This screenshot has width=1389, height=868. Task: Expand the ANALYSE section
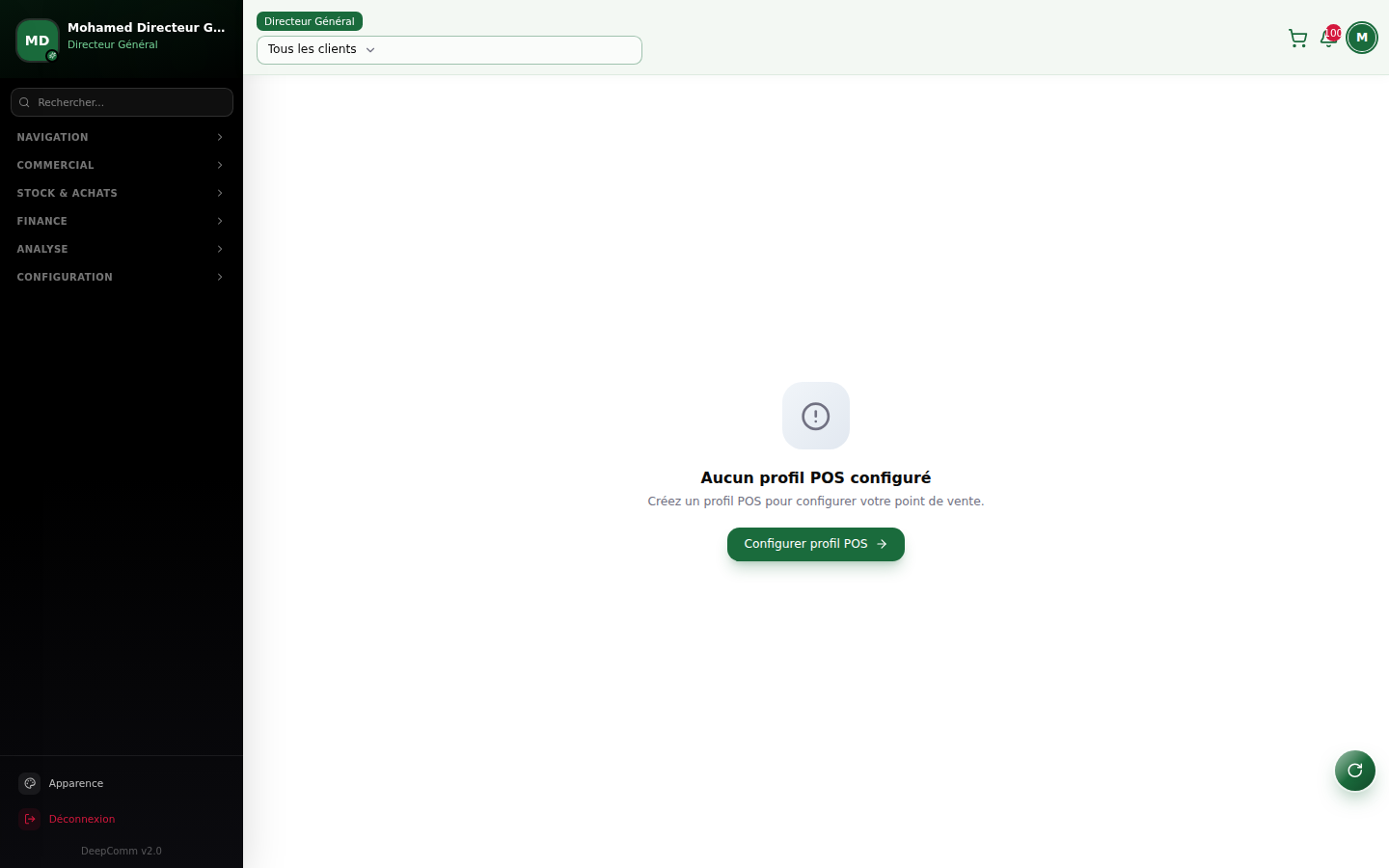pyautogui.click(x=122, y=249)
